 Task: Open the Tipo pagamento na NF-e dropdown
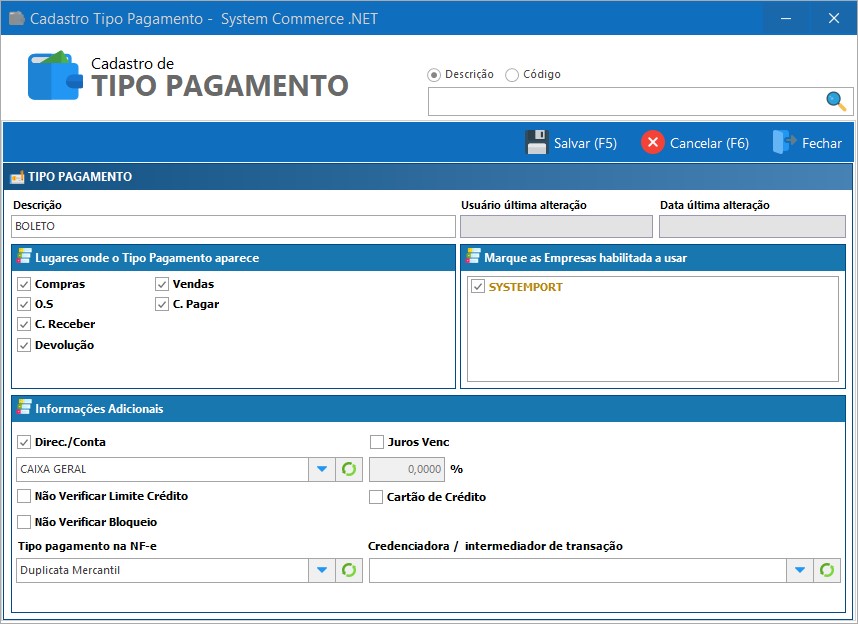click(x=321, y=569)
